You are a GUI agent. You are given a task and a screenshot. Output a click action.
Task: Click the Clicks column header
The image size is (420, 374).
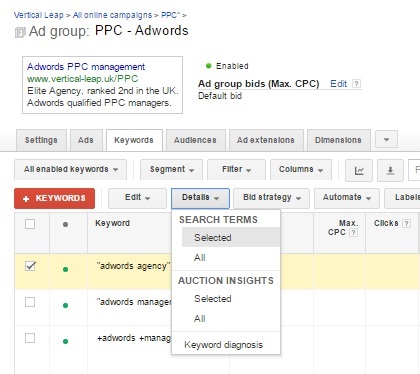click(386, 223)
